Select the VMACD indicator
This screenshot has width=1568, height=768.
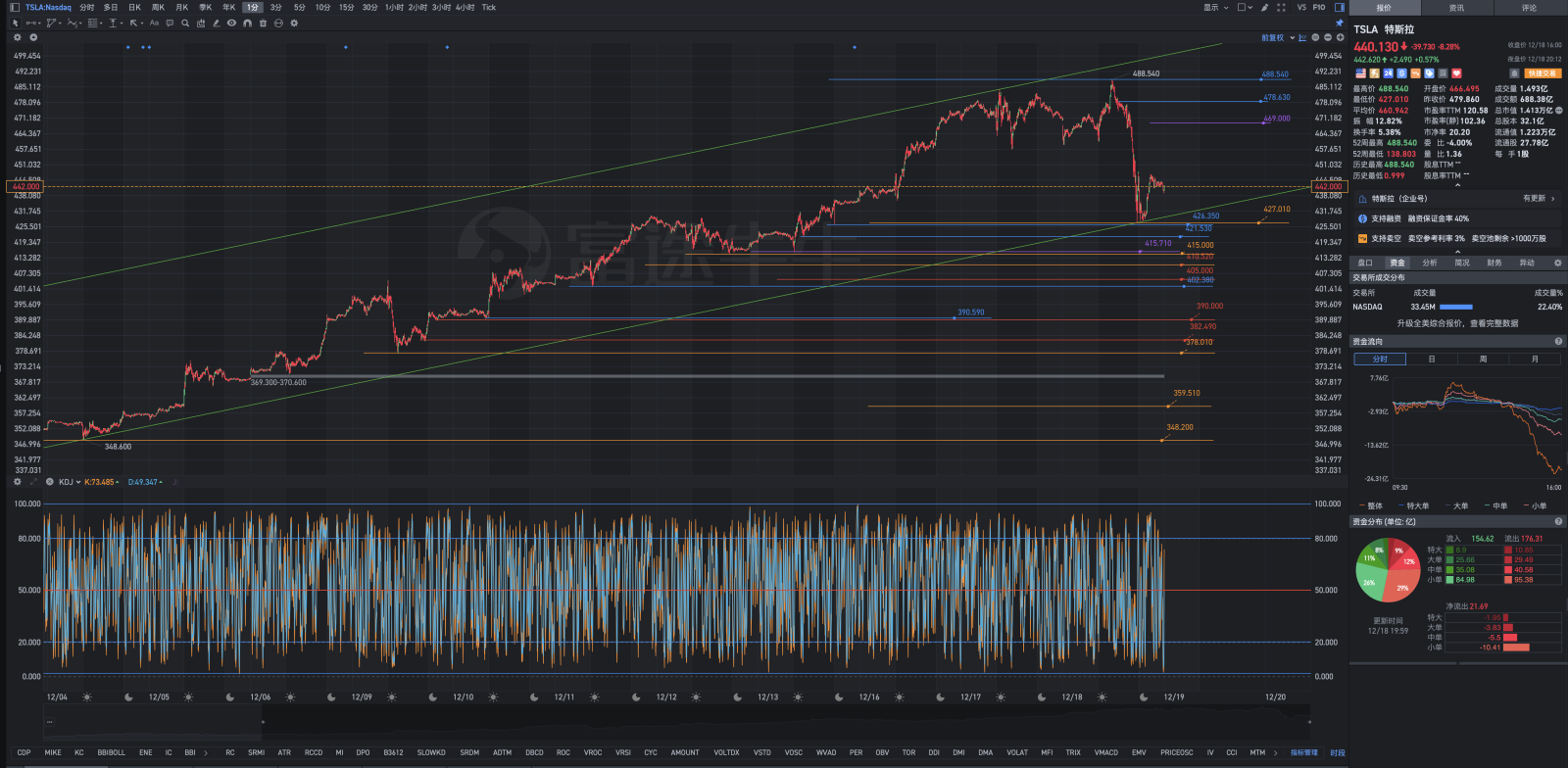[x=1105, y=752]
